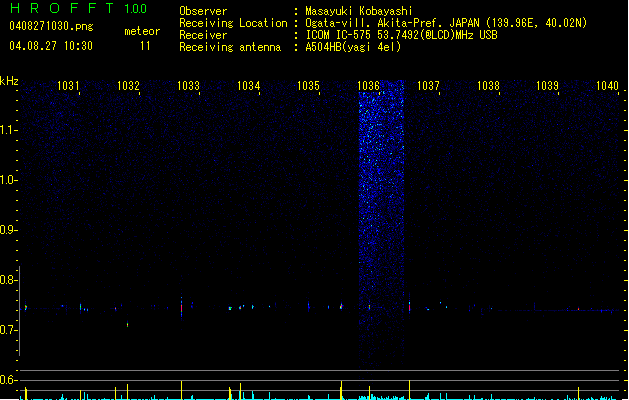Select the meteor count value 11

point(145,46)
